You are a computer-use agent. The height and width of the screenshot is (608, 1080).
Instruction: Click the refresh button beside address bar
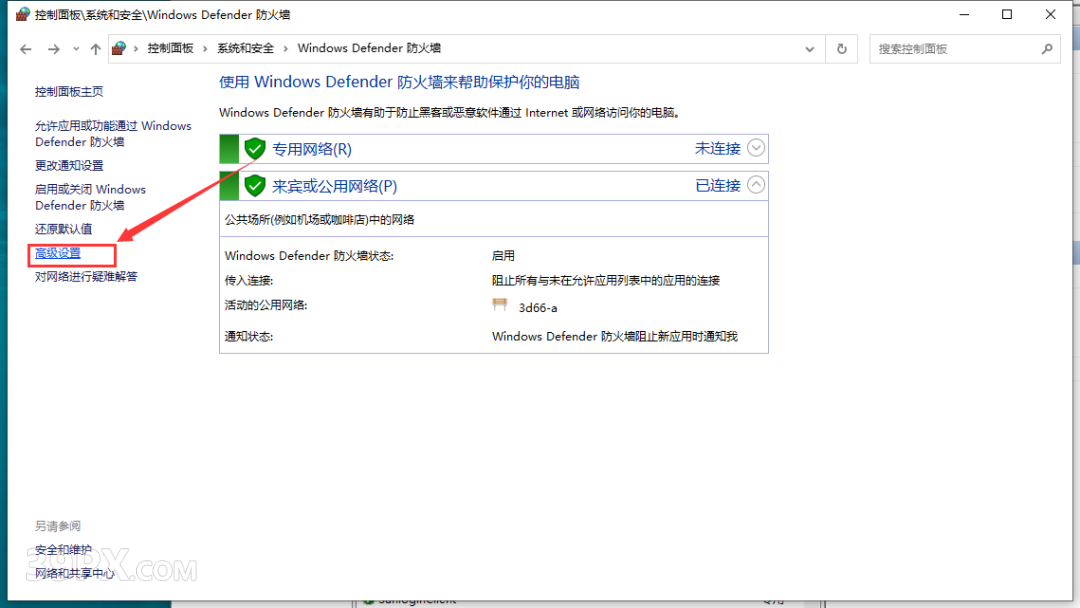[x=842, y=49]
